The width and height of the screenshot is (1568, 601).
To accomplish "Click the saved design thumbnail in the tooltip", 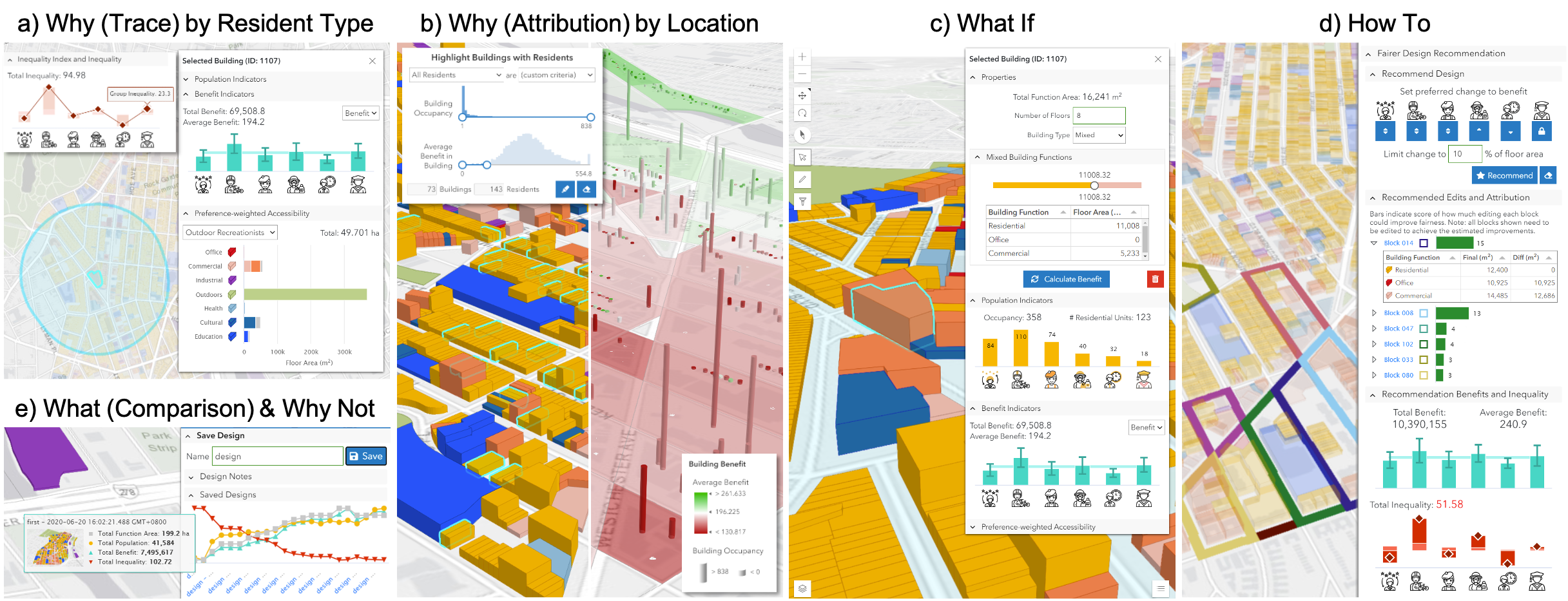I will pos(57,547).
